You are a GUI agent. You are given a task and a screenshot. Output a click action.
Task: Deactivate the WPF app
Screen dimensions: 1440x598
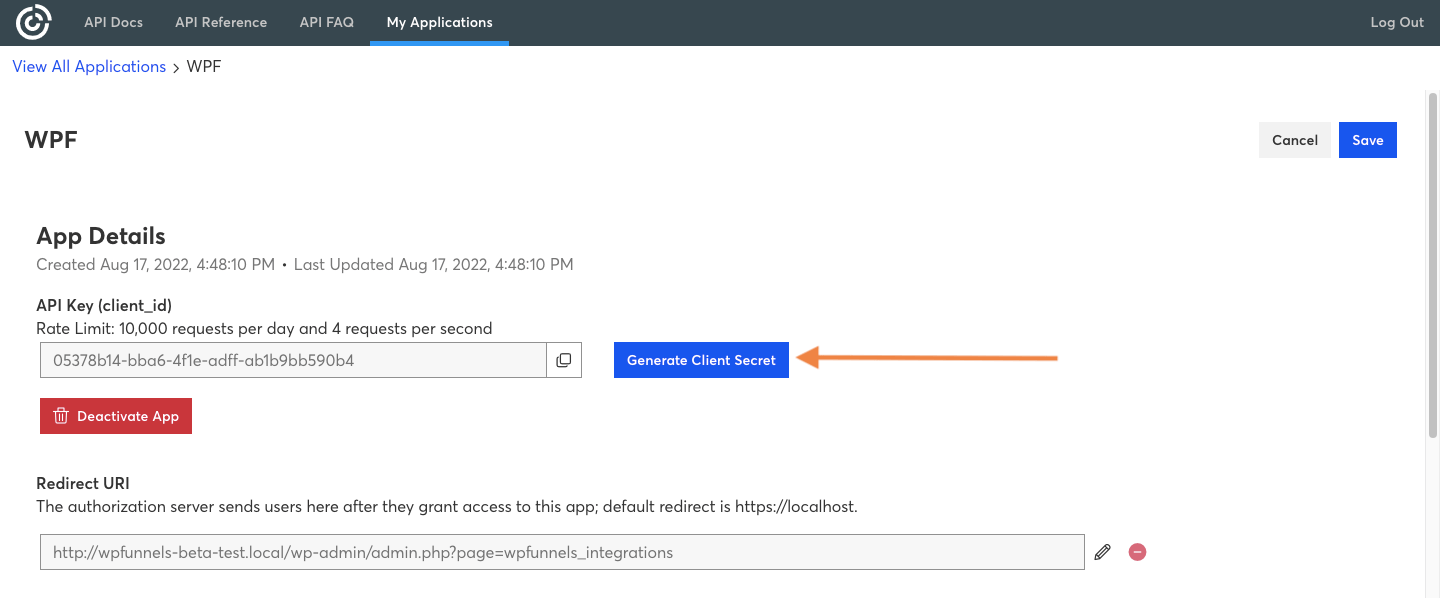point(116,416)
